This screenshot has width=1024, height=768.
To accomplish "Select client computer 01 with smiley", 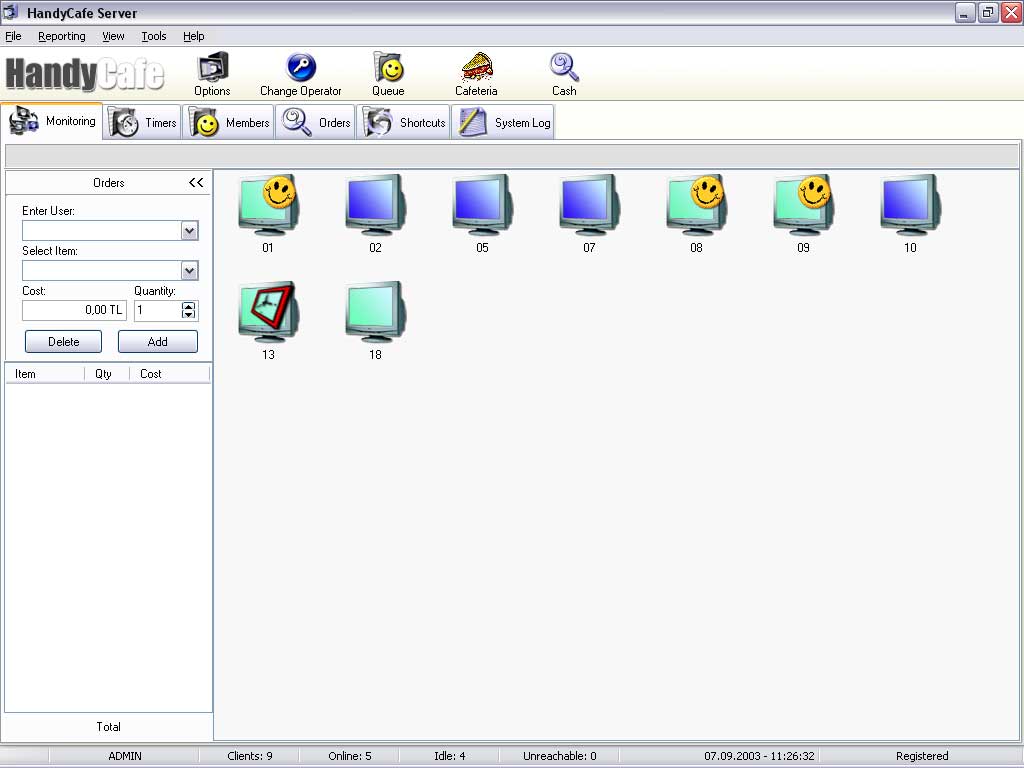I will [x=268, y=206].
